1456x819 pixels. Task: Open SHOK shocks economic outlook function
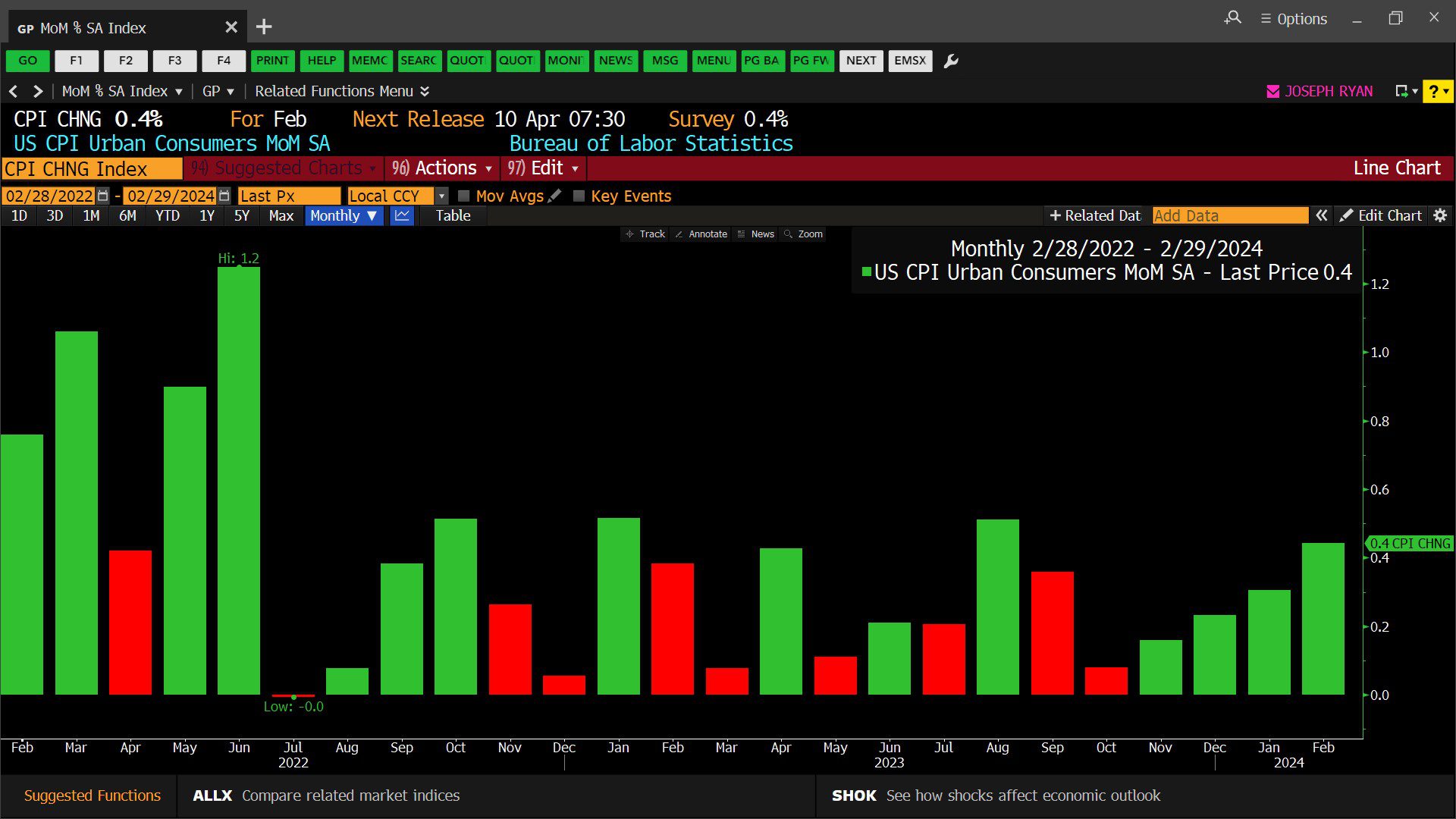[996, 795]
